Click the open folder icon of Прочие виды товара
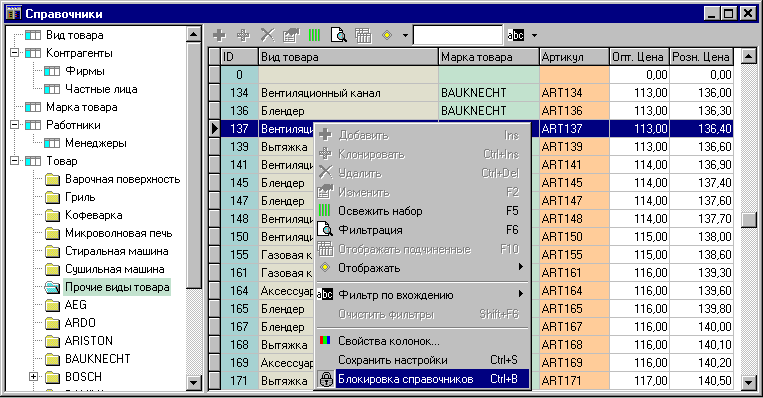Viewport: 763px width, 398px height. coord(52,287)
